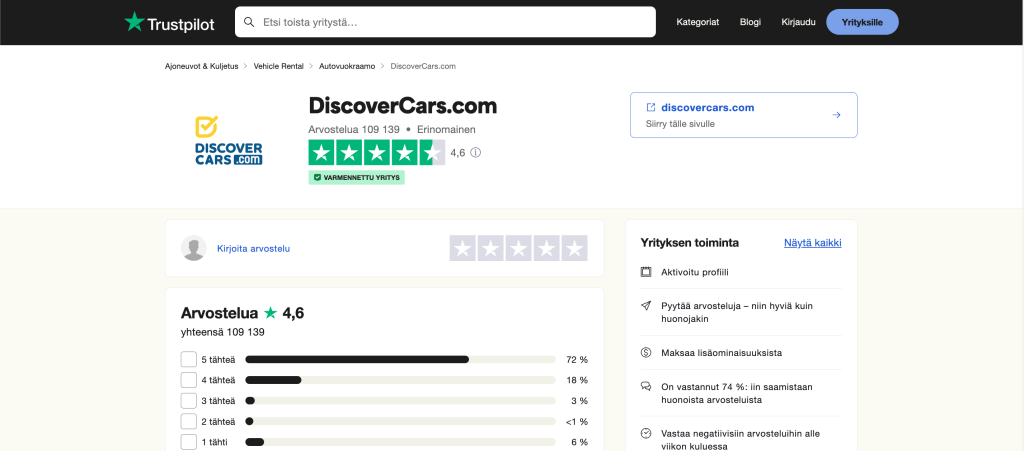Open the Blogi page
1024x451 pixels.
[750, 22]
